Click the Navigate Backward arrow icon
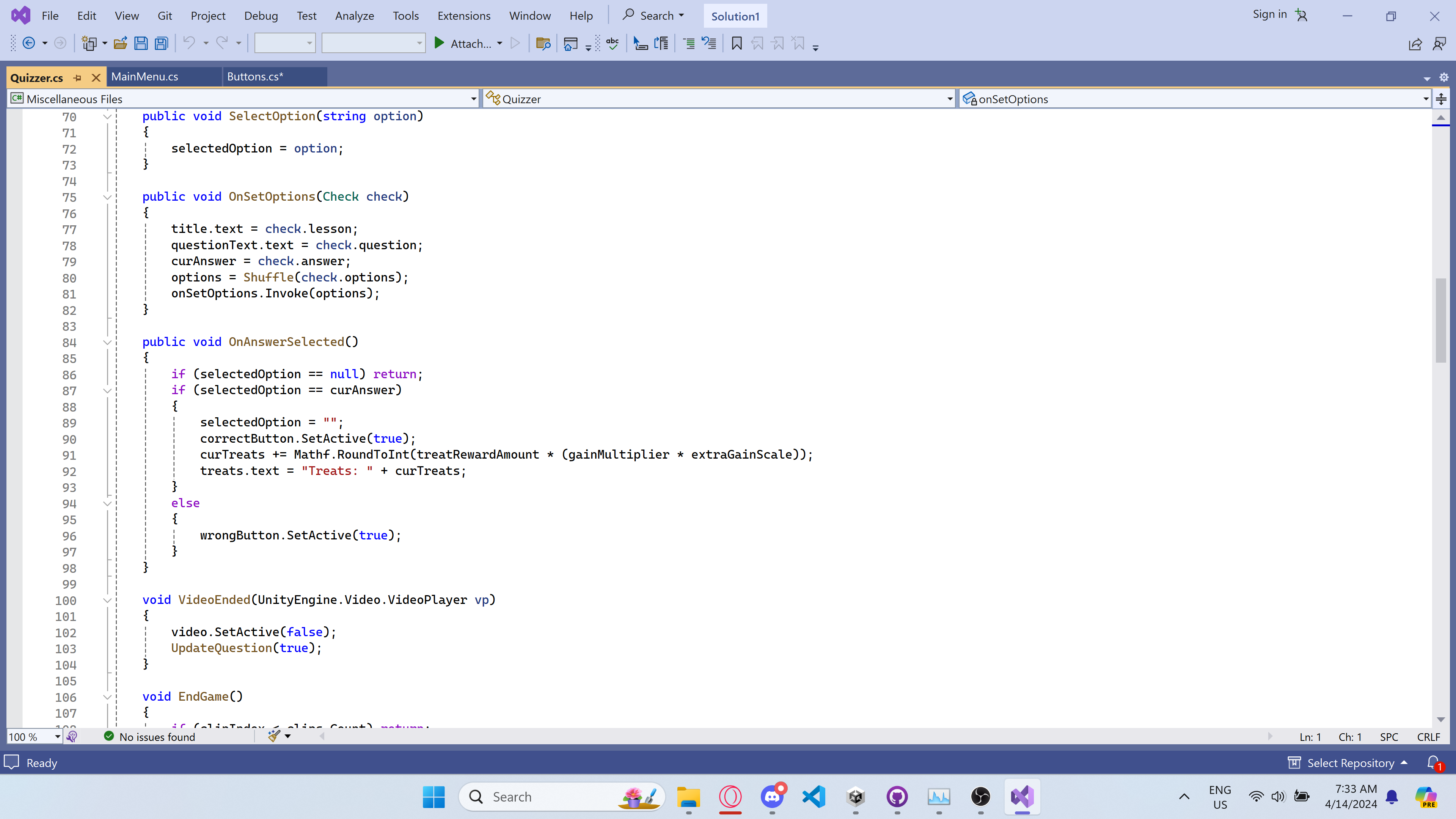Viewport: 1456px width, 819px height. pos(29,44)
